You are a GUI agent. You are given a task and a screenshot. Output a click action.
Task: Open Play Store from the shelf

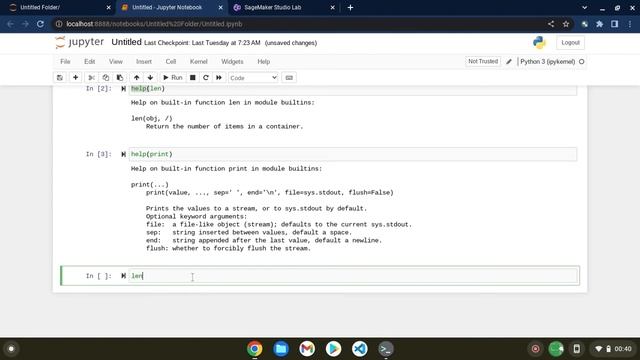(x=333, y=349)
